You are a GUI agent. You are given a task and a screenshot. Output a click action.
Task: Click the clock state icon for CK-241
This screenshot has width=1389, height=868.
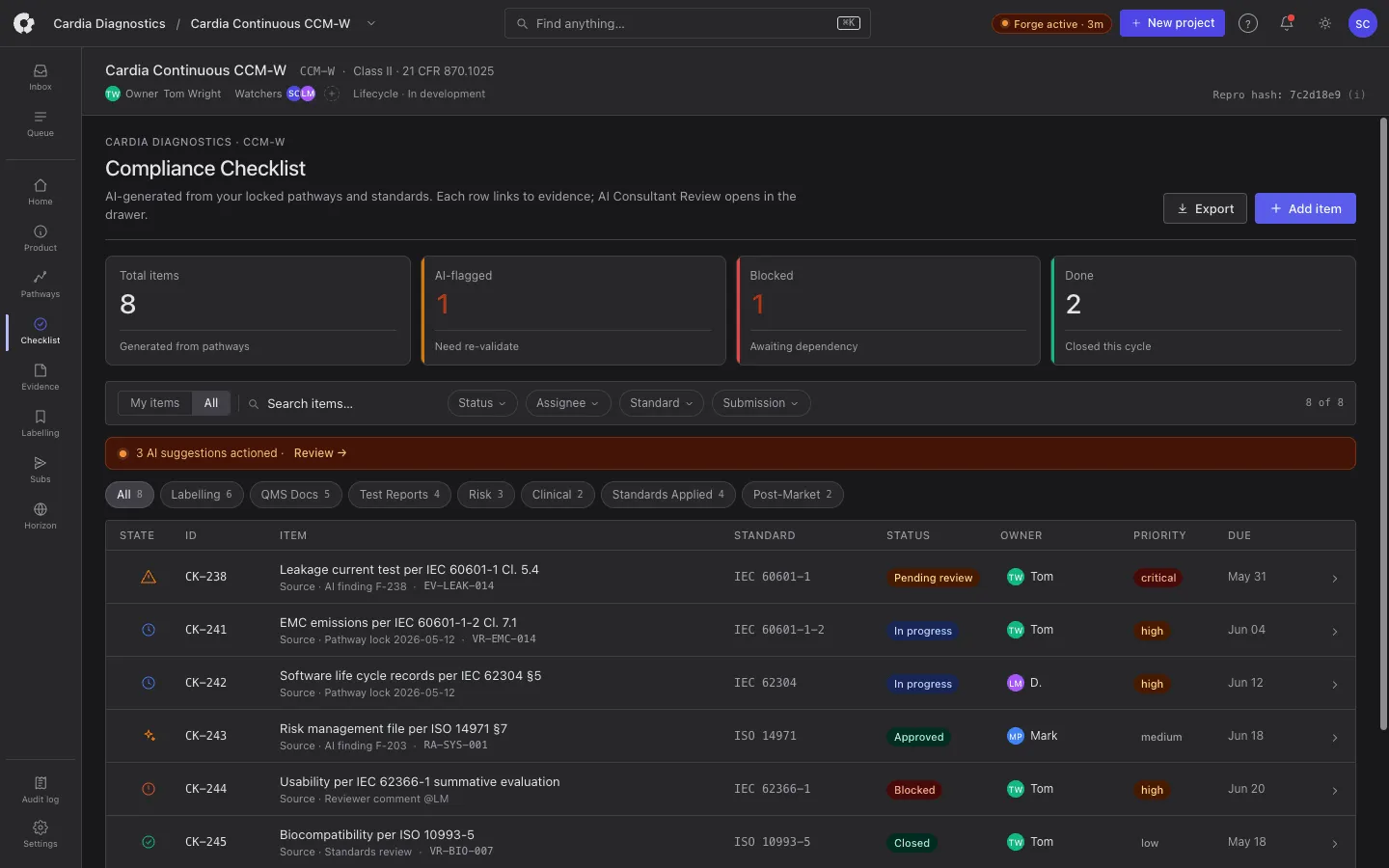(x=149, y=630)
